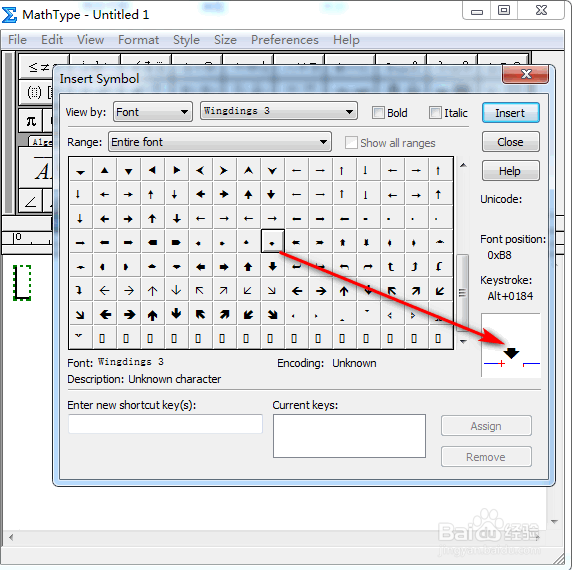Open the Size menu

point(225,40)
